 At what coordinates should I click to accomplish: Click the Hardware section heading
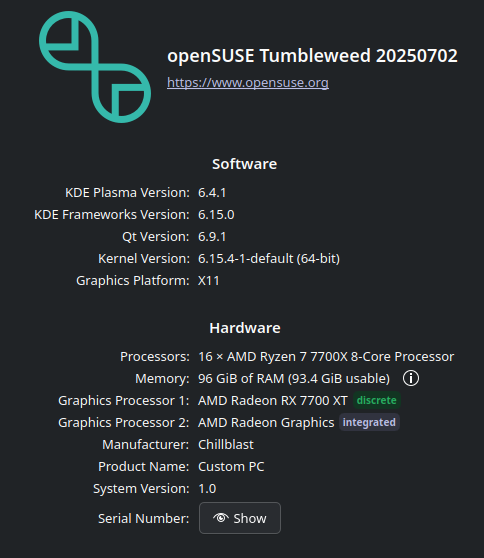pos(245,328)
